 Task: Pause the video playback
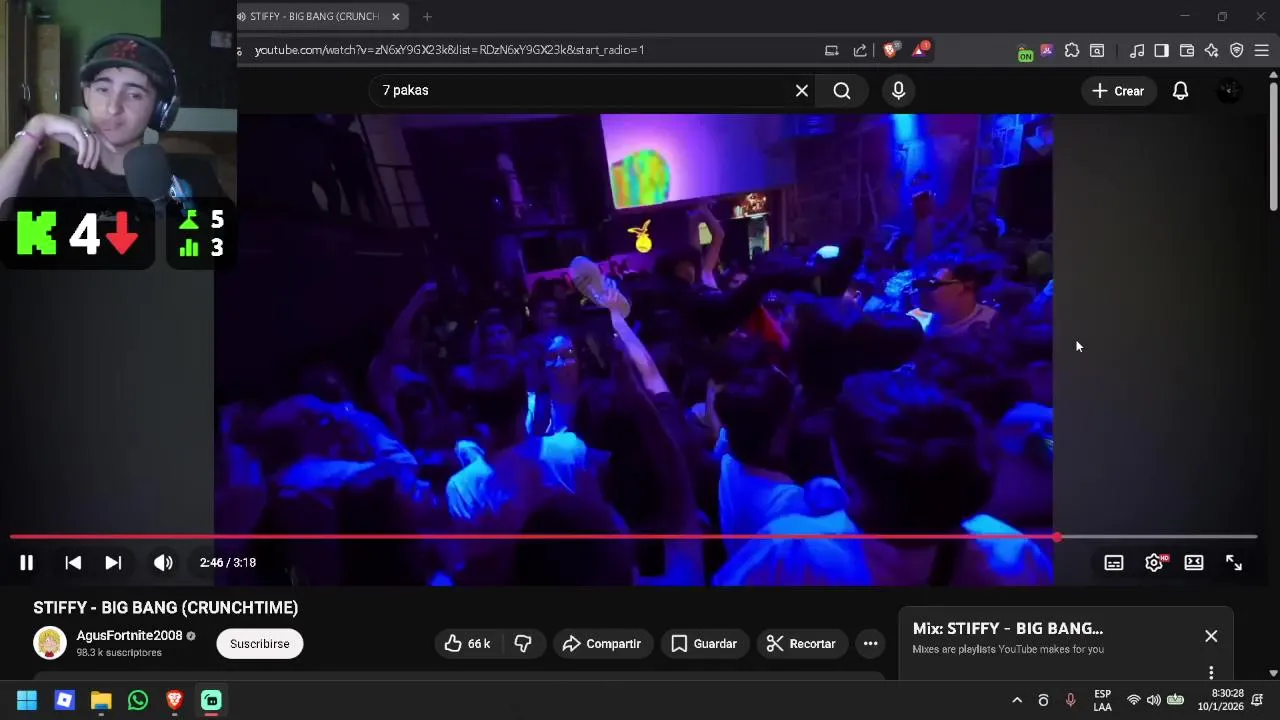point(27,563)
